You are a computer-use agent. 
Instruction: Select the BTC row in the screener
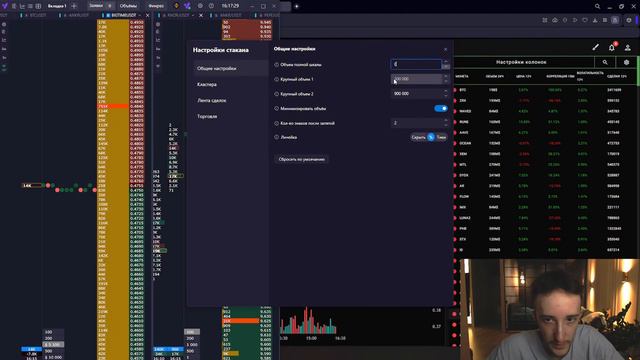(x=545, y=90)
